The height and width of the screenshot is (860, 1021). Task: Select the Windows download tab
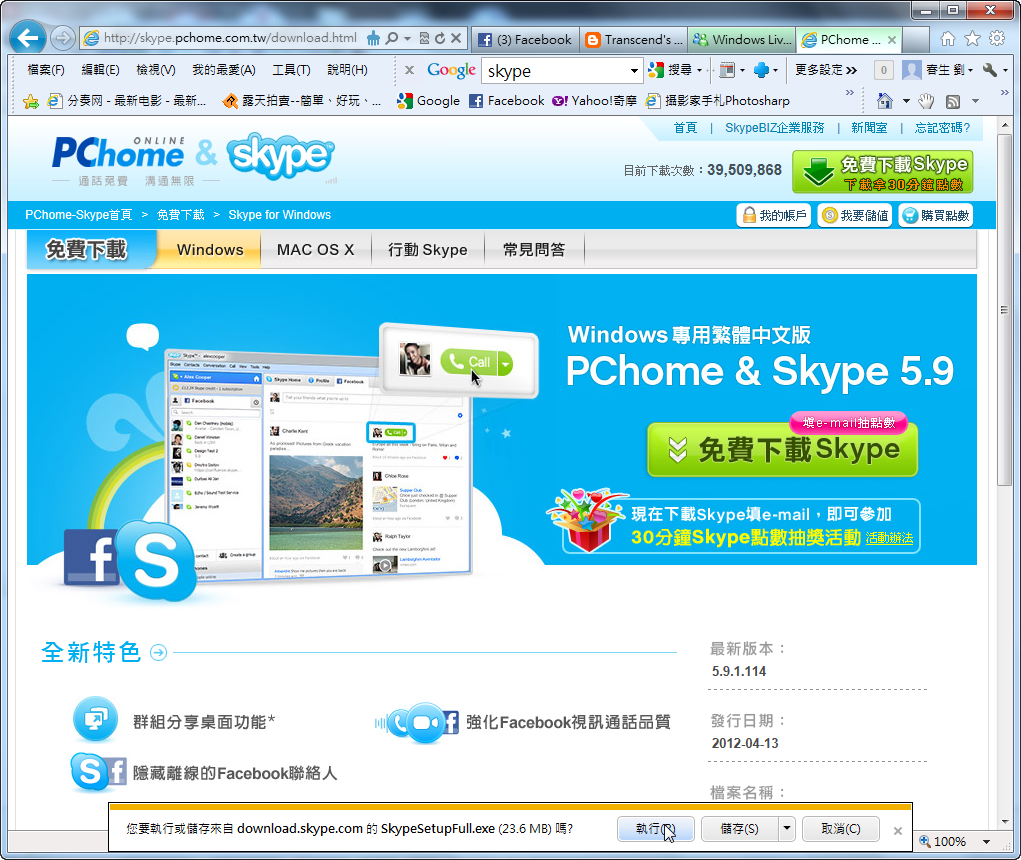(210, 250)
